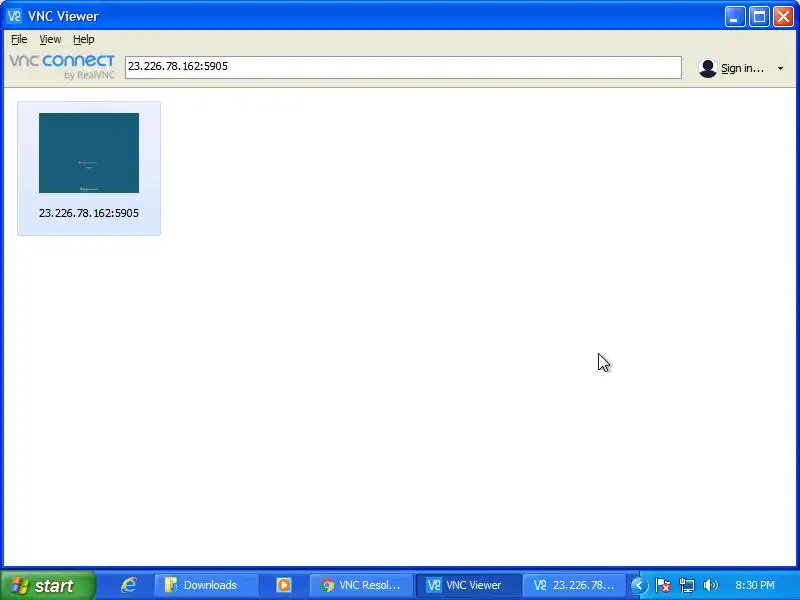
Task: Maximize the VNC Viewer window
Action: 759,17
